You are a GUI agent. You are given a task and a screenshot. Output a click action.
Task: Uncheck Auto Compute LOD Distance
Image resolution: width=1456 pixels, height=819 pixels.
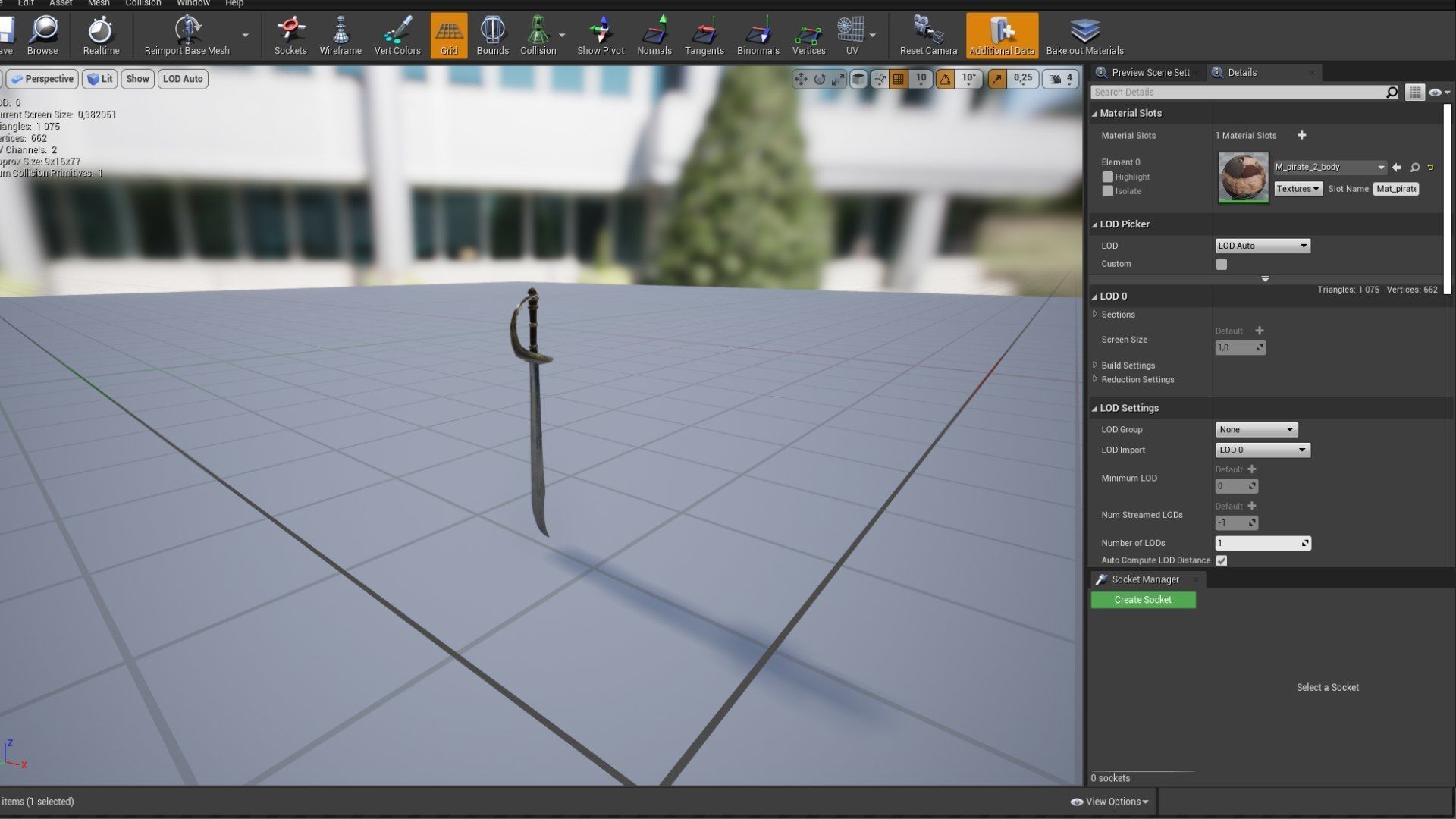point(1221,560)
